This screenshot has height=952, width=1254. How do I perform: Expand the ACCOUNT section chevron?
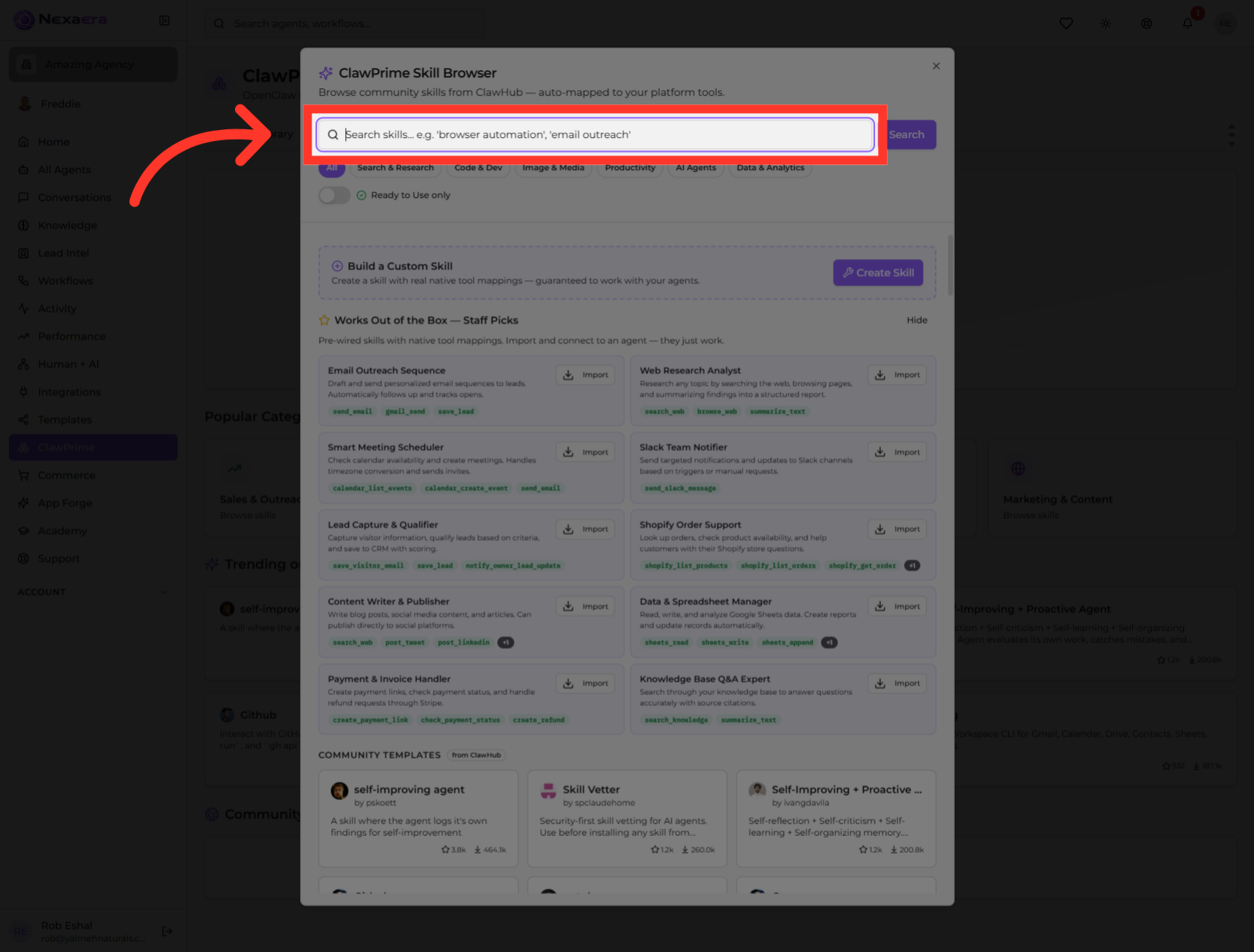[164, 592]
